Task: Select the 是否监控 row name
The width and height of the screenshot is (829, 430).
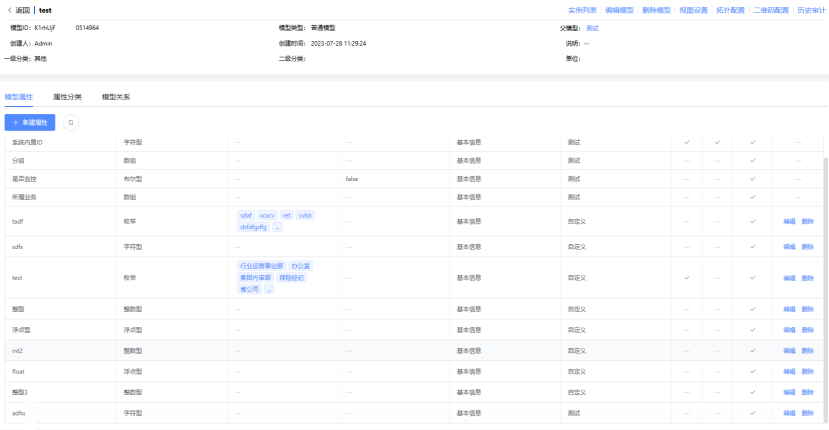Action: pyautogui.click(x=24, y=179)
